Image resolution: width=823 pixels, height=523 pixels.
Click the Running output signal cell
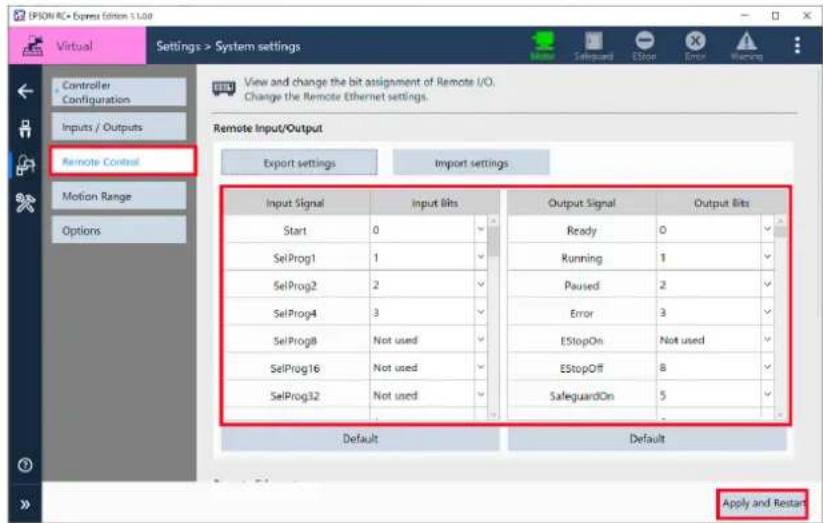pos(582,258)
